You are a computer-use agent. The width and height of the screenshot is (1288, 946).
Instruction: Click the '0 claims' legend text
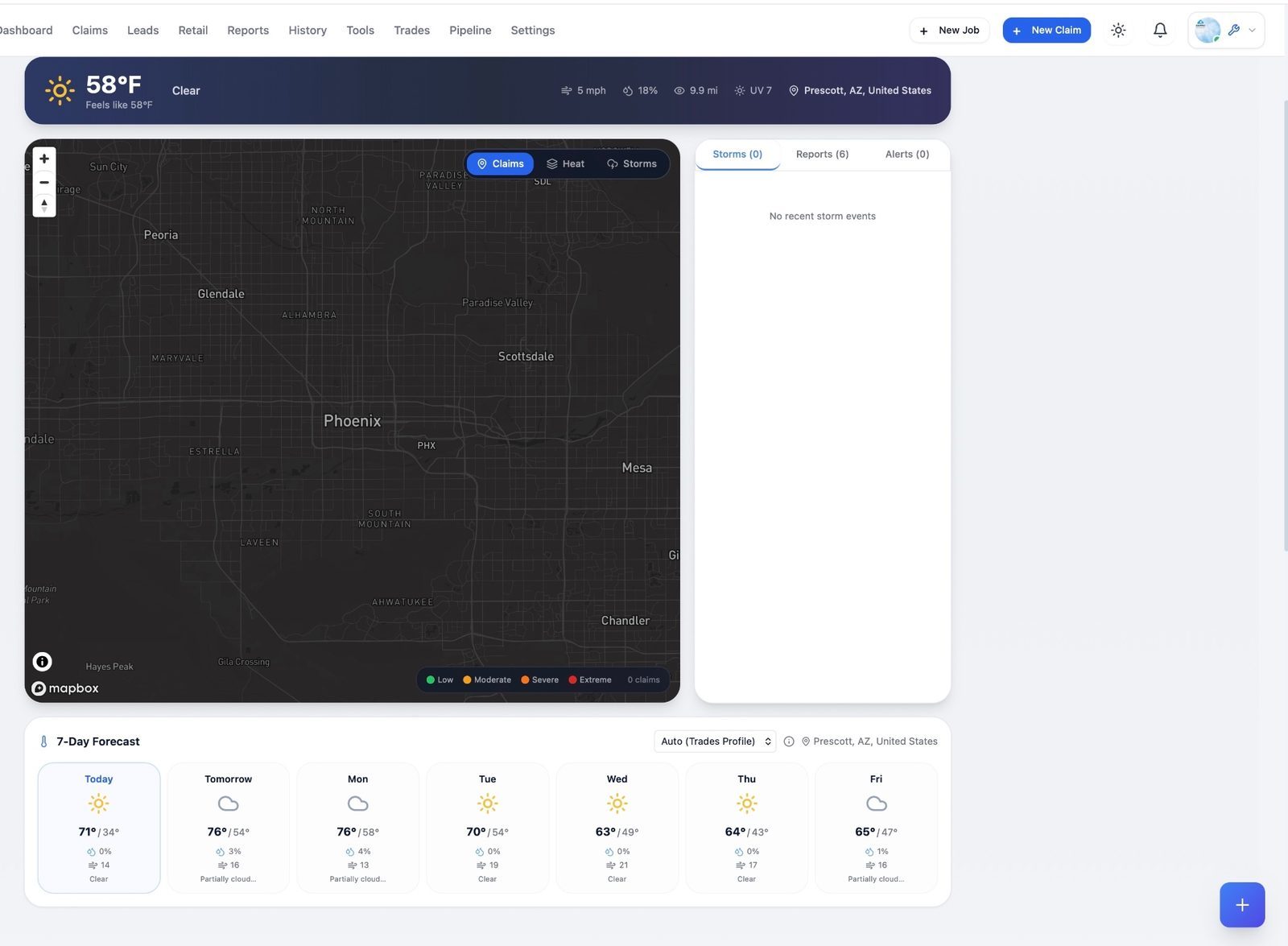coord(643,680)
